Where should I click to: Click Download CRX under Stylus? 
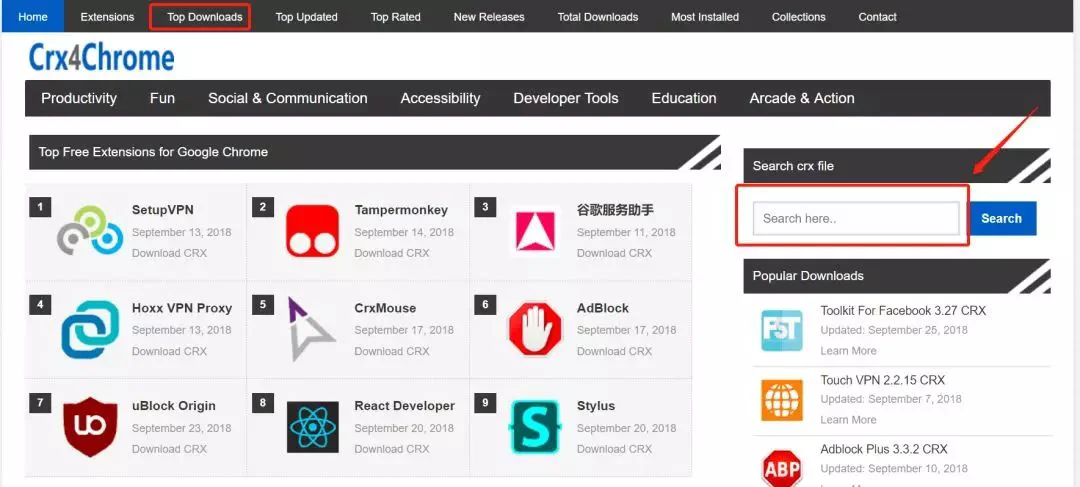tap(614, 448)
